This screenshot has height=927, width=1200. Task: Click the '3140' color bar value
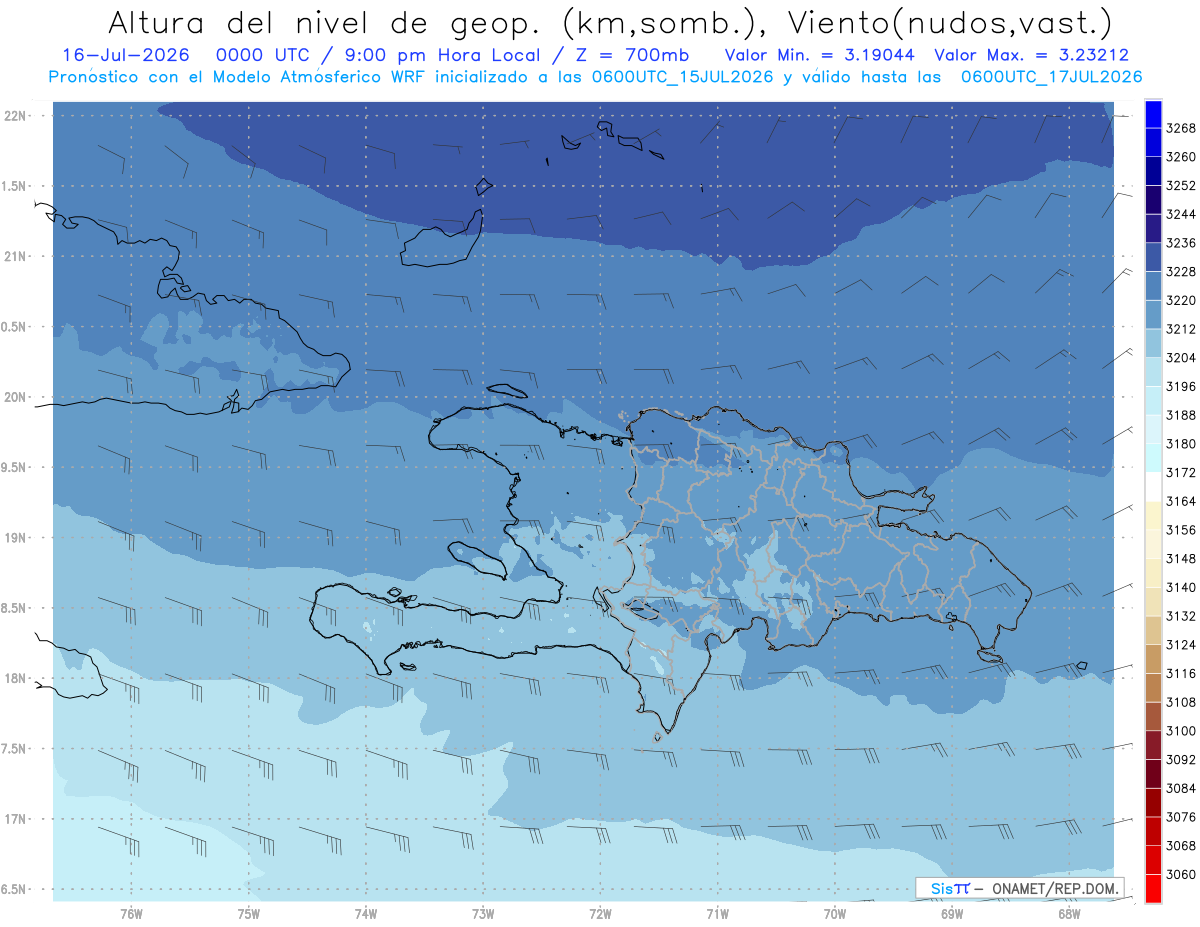click(x=1181, y=588)
